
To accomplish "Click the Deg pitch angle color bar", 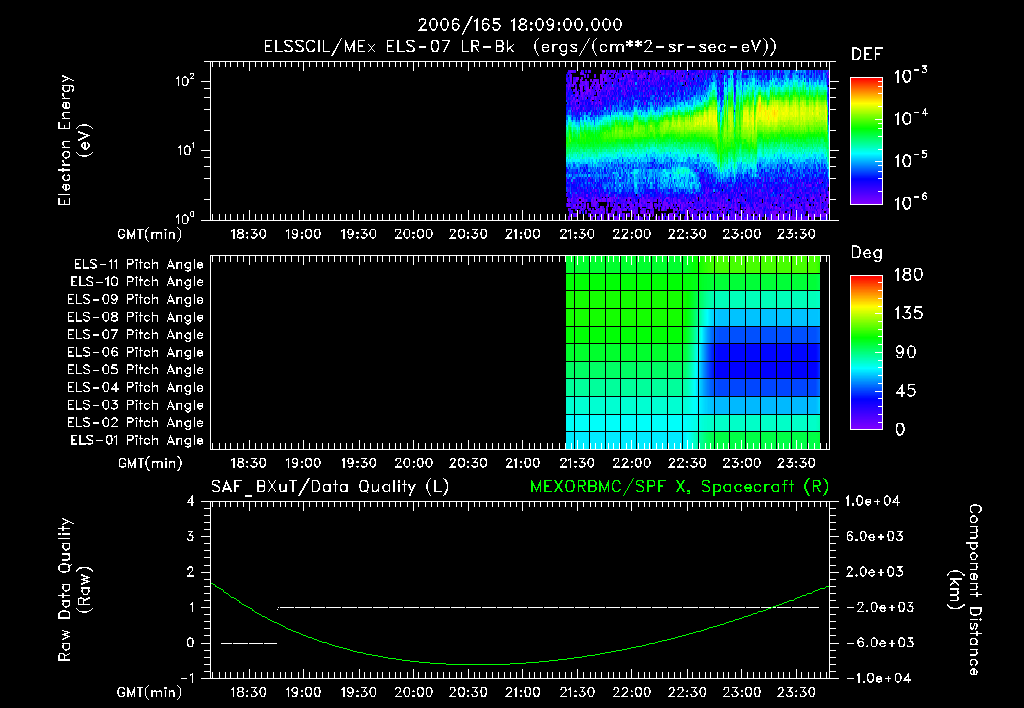I will pyautogui.click(x=866, y=352).
